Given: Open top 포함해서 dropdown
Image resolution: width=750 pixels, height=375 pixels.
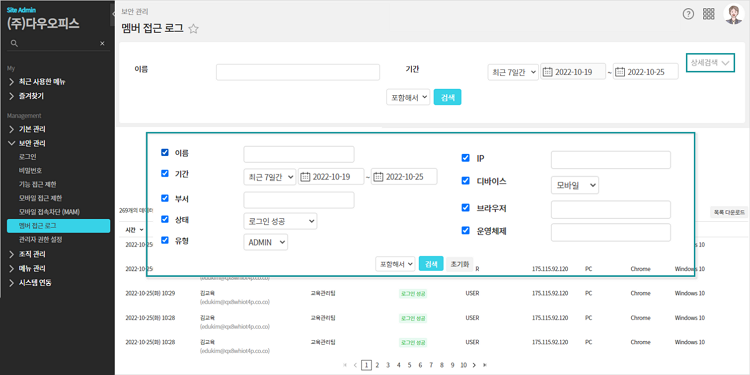Looking at the screenshot, I should (408, 98).
